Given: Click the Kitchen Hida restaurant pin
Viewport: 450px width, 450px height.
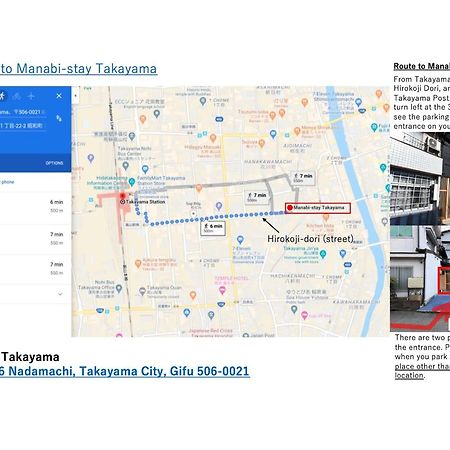Looking at the screenshot, I should tap(326, 218).
